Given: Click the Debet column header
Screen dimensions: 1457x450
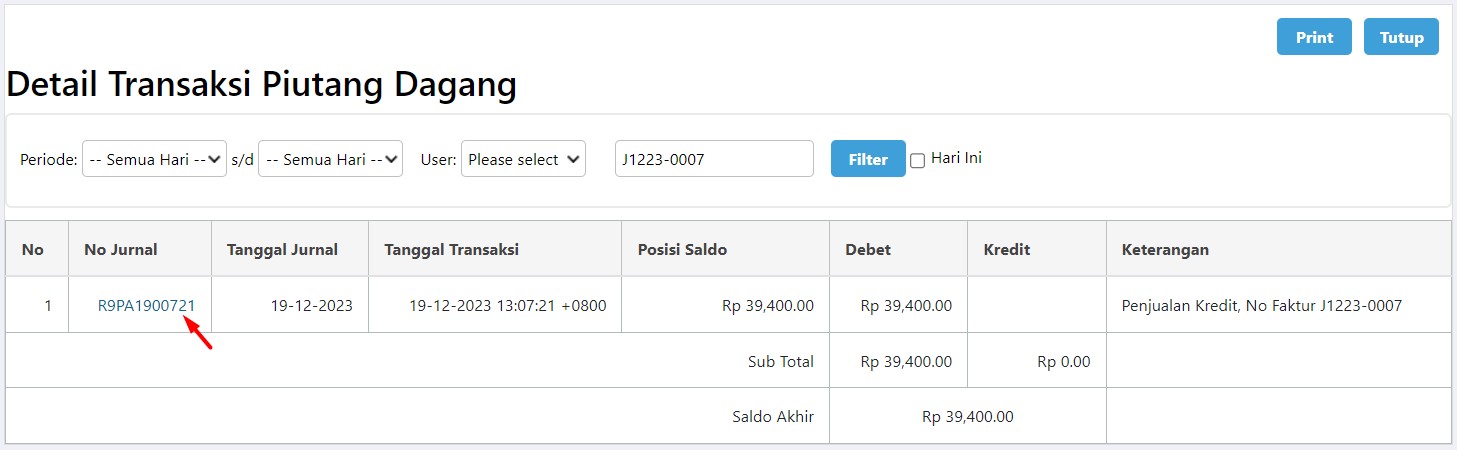Looking at the screenshot, I should [868, 250].
